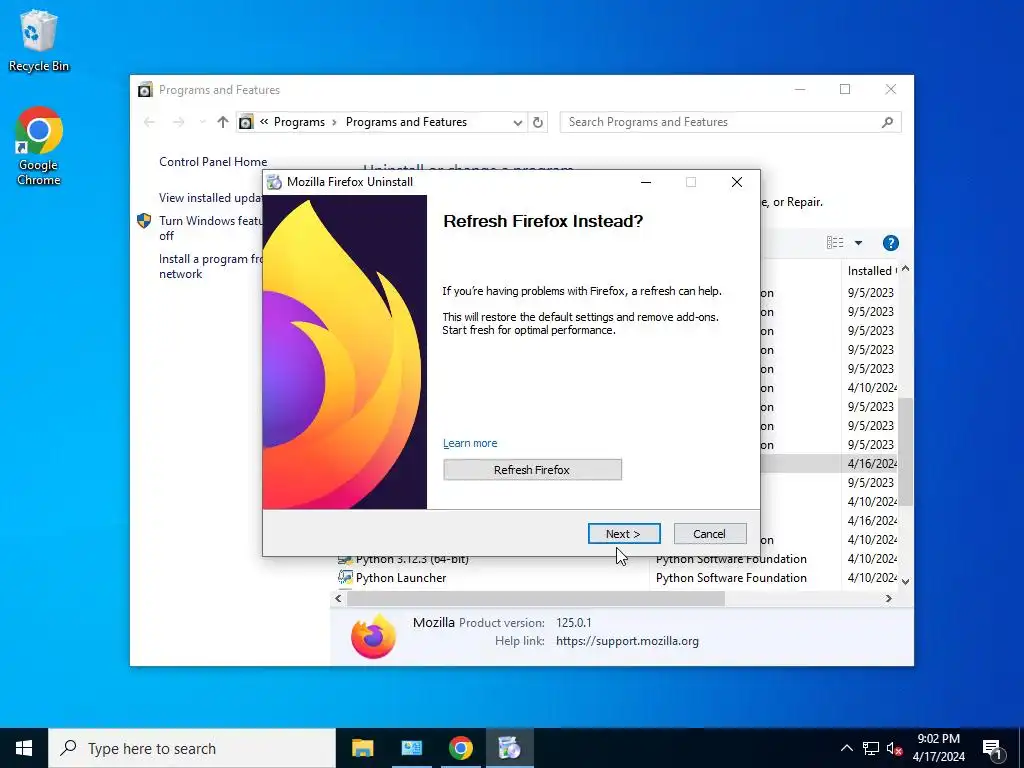Go back in Programs and Features
This screenshot has width=1024, height=768.
coord(150,122)
